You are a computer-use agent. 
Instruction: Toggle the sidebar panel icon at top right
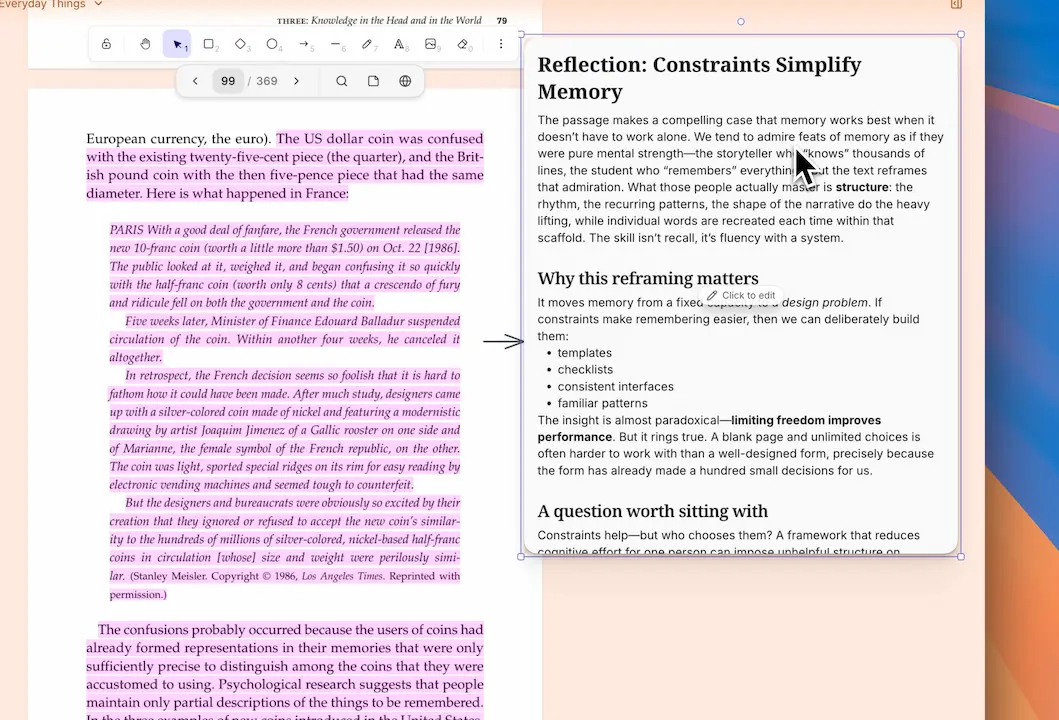[956, 4]
